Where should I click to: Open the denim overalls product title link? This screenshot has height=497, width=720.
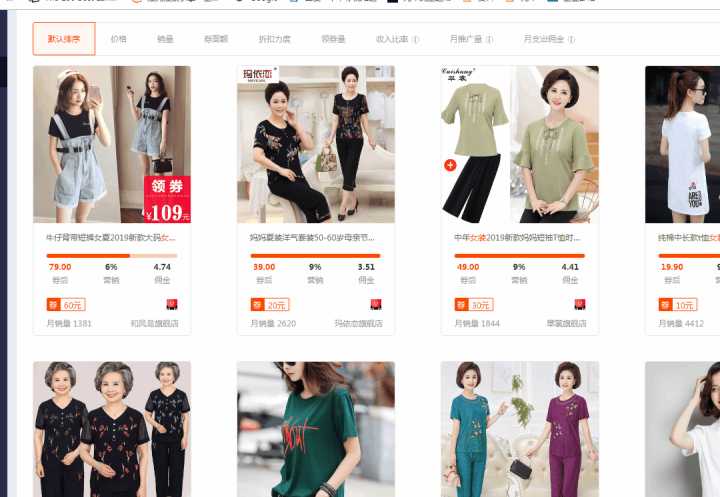click(x=111, y=237)
